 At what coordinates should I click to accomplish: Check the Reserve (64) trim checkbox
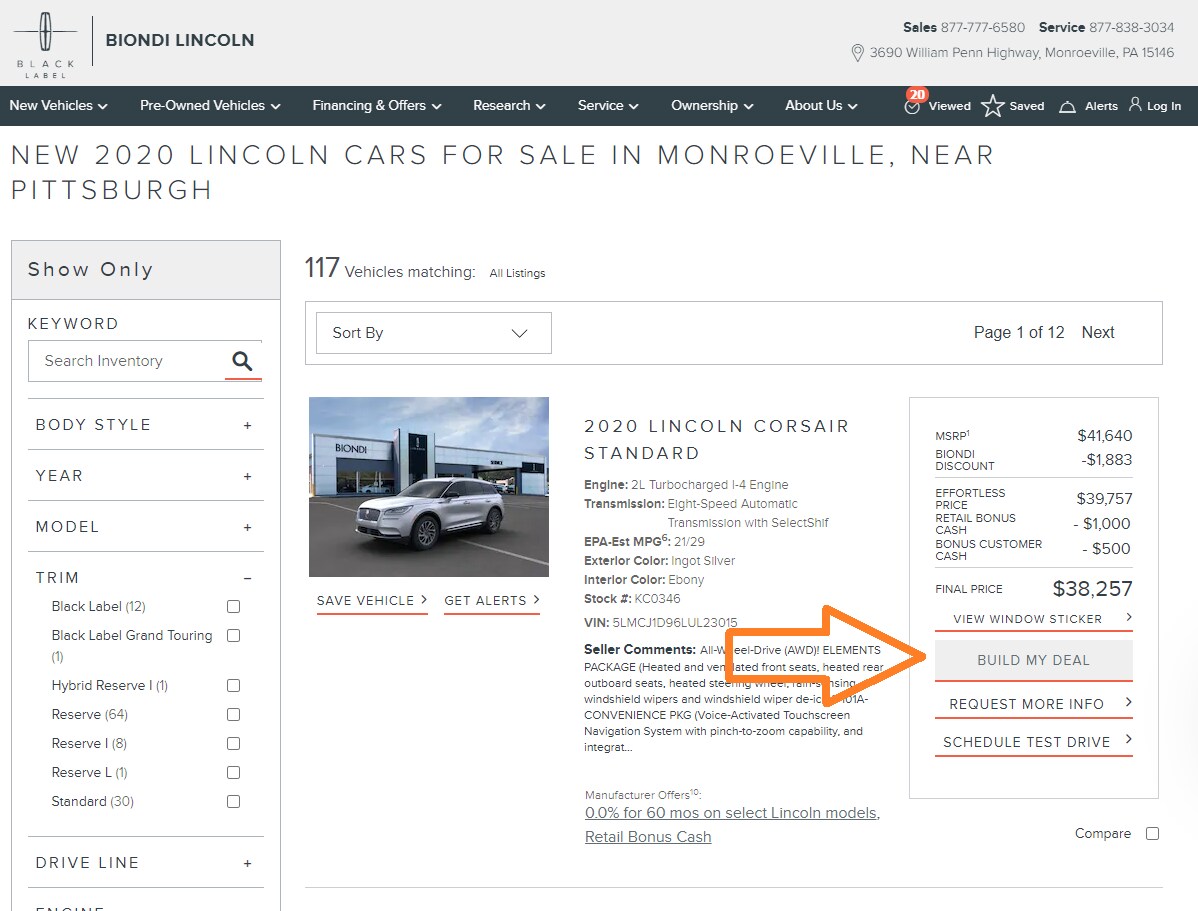[234, 715]
